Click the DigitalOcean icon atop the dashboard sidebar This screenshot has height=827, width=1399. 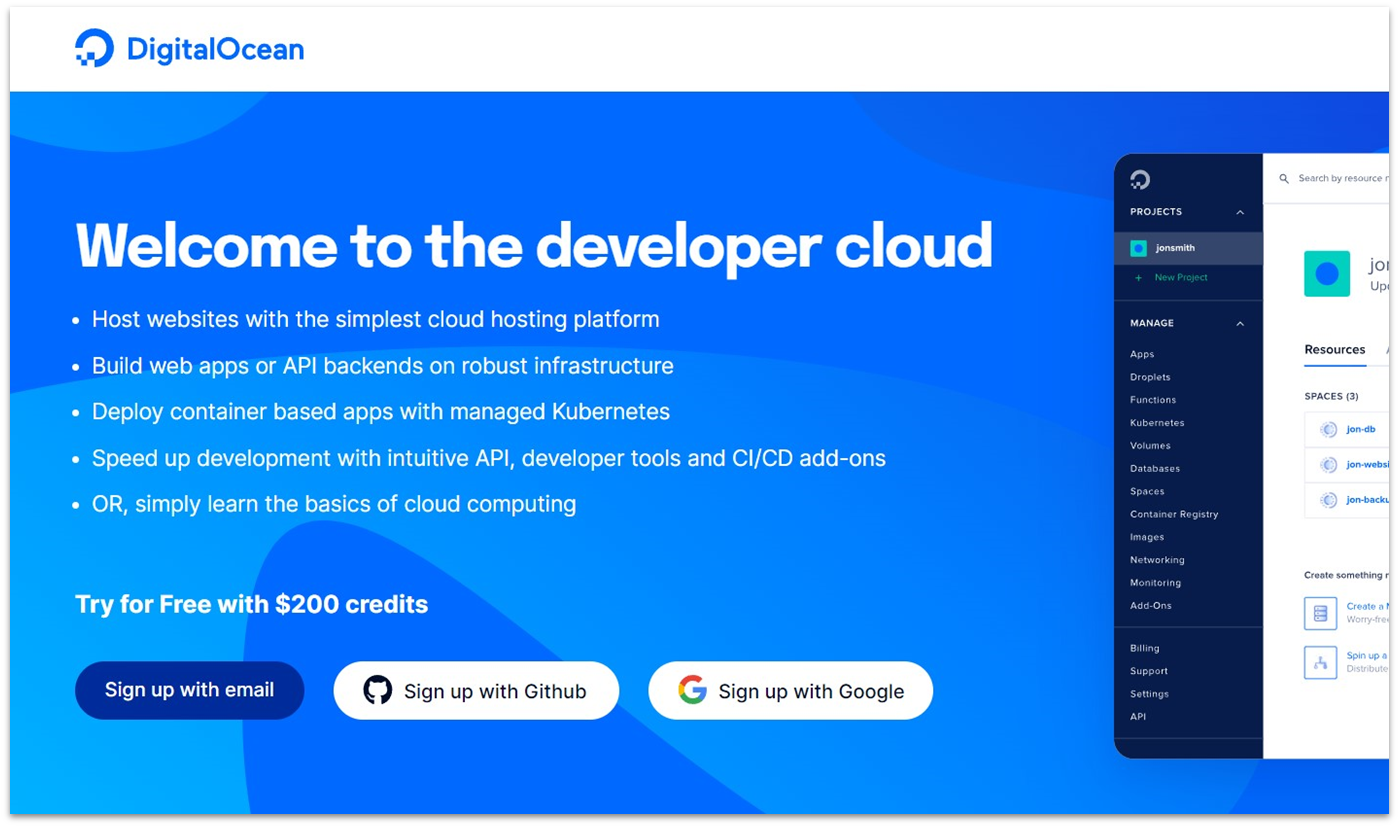pos(1140,180)
